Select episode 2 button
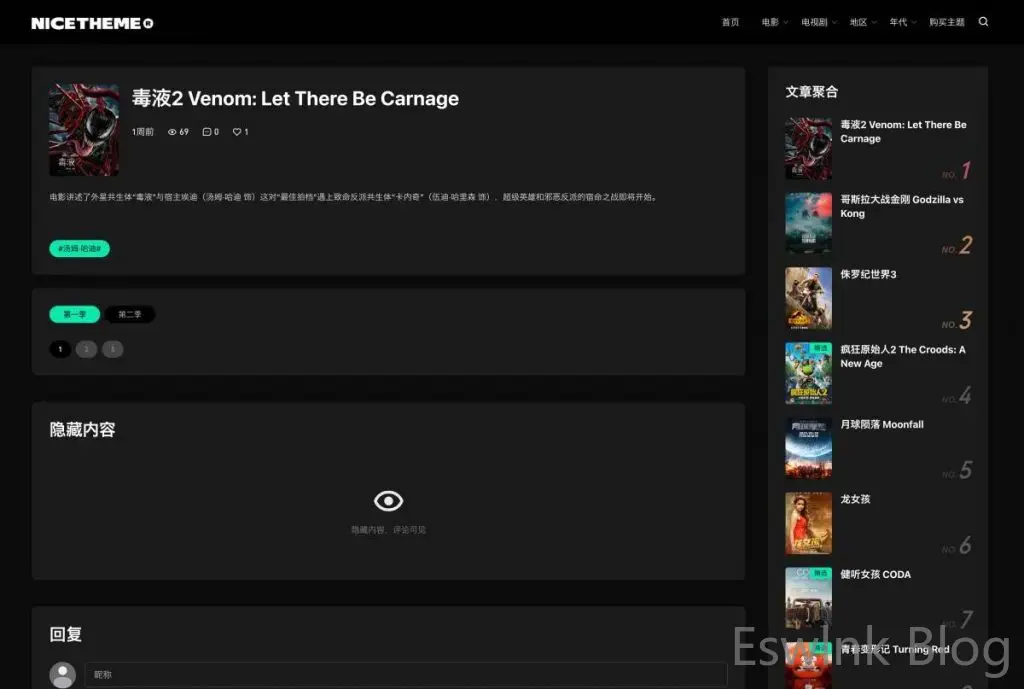This screenshot has height=689, width=1024. (x=86, y=349)
